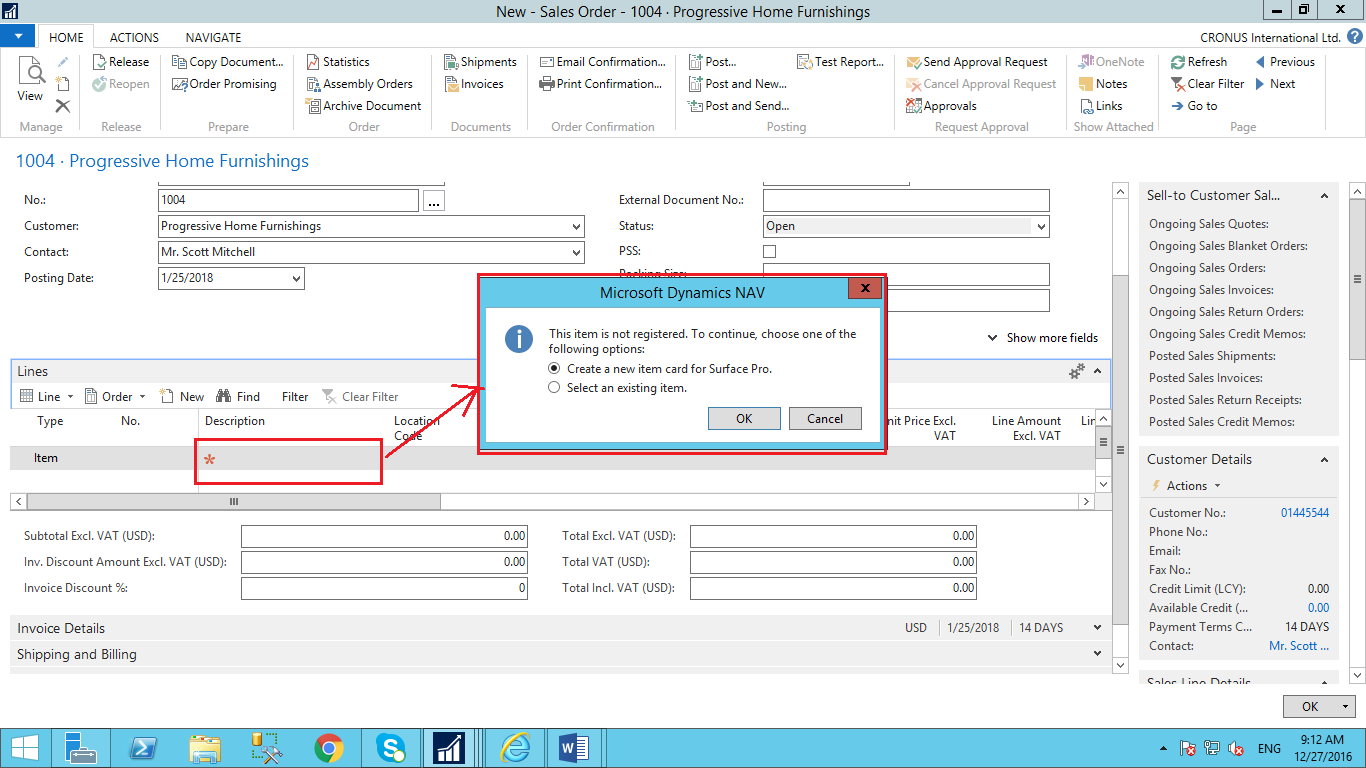Click Refresh in the Page group
Viewport: 1366px width, 768px height.
click(x=1199, y=62)
